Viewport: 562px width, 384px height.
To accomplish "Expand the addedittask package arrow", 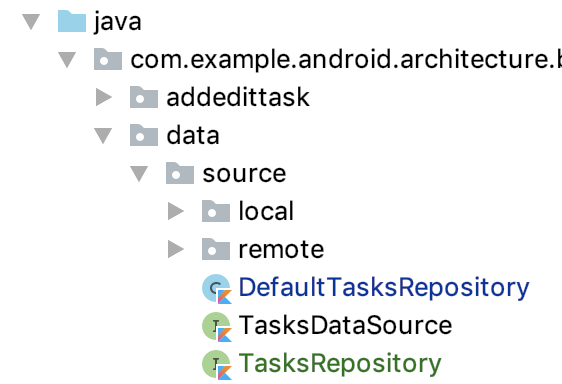I will click(104, 97).
